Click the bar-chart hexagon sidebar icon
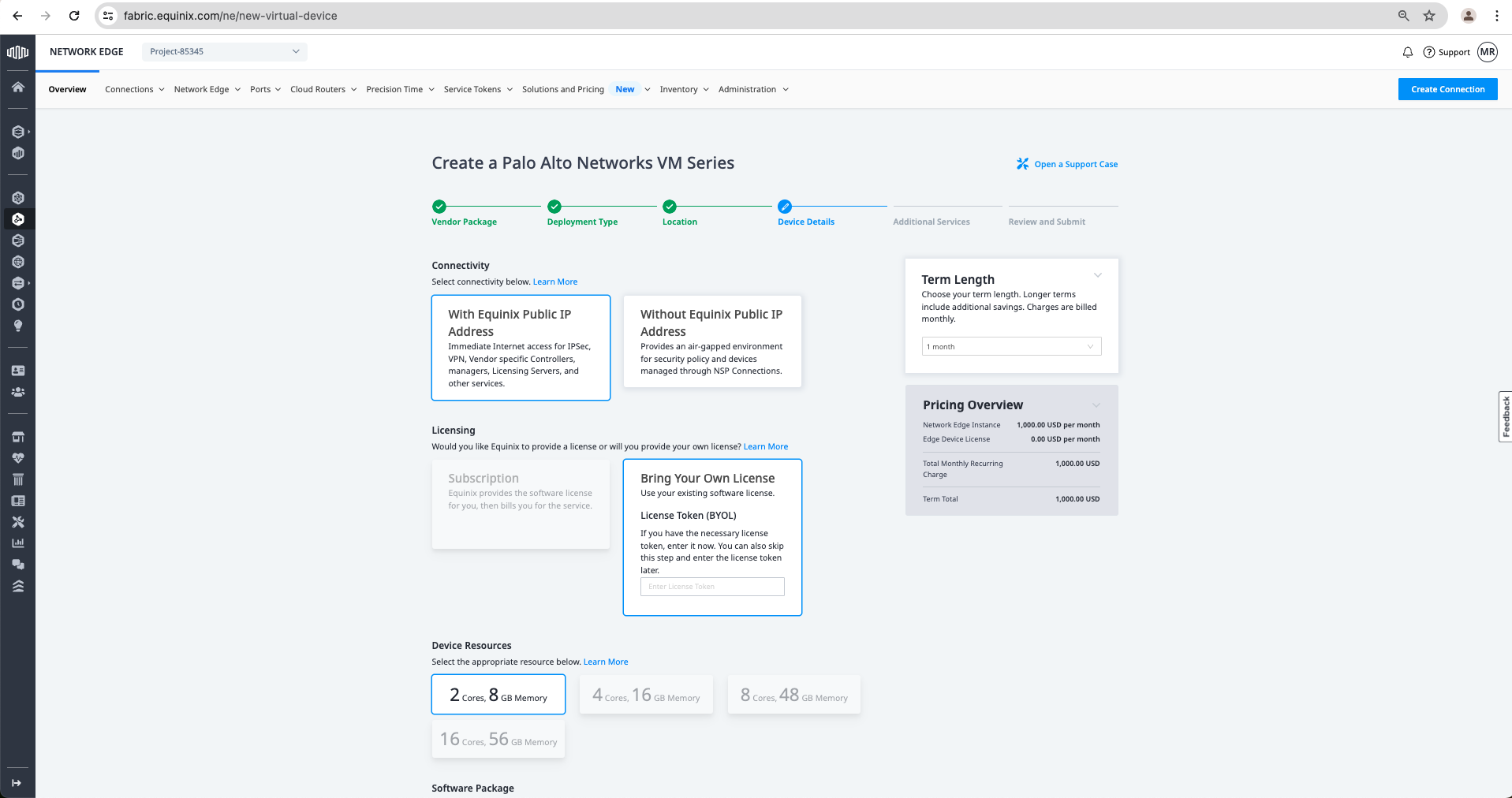This screenshot has height=798, width=1512. click(x=18, y=153)
